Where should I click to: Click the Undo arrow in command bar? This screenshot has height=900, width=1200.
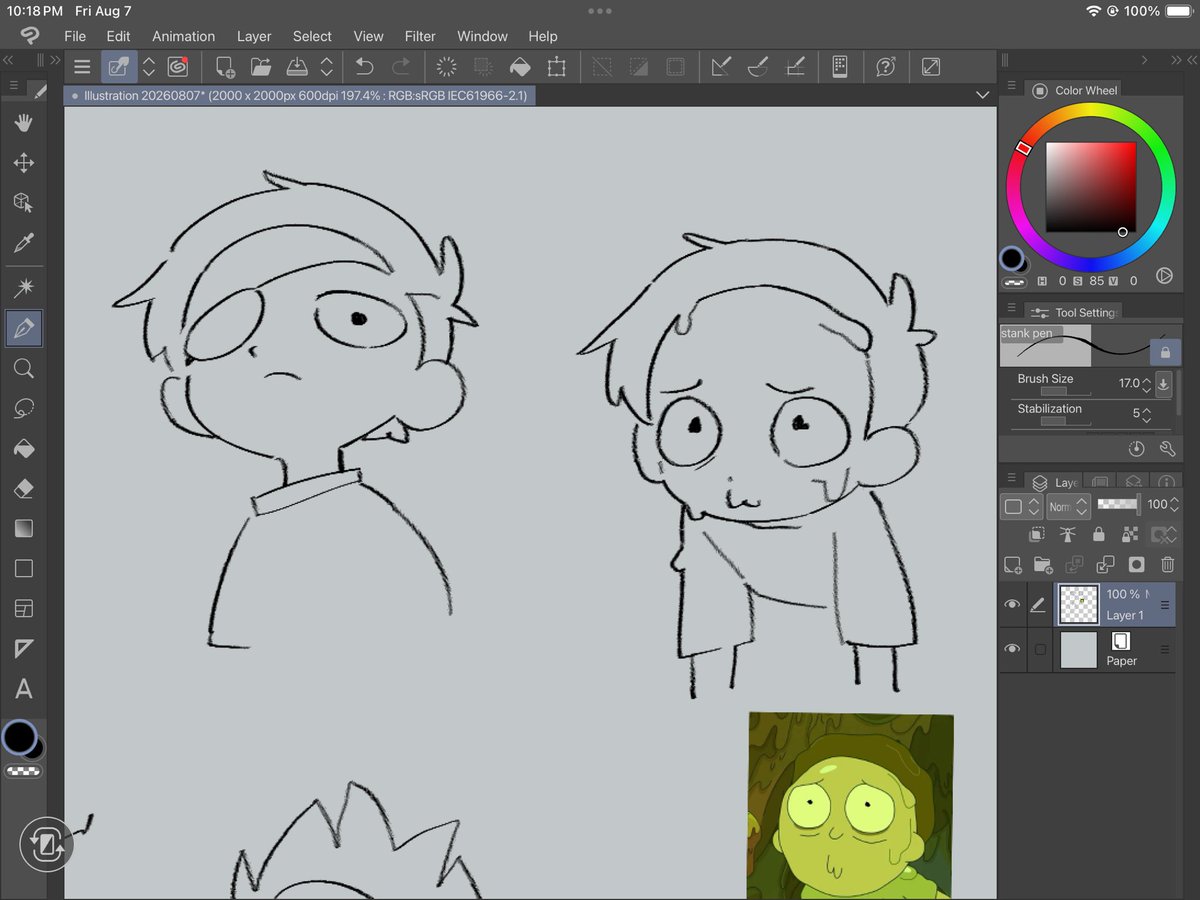point(365,67)
